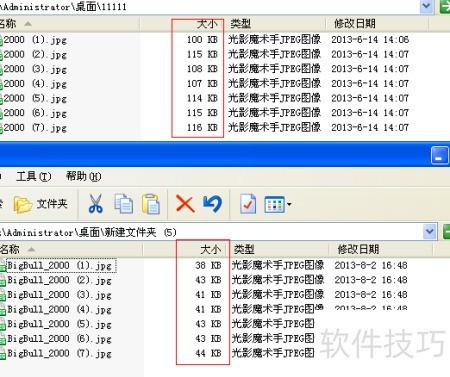Click the 100 KB size cell
The image size is (450, 377).
point(202,40)
